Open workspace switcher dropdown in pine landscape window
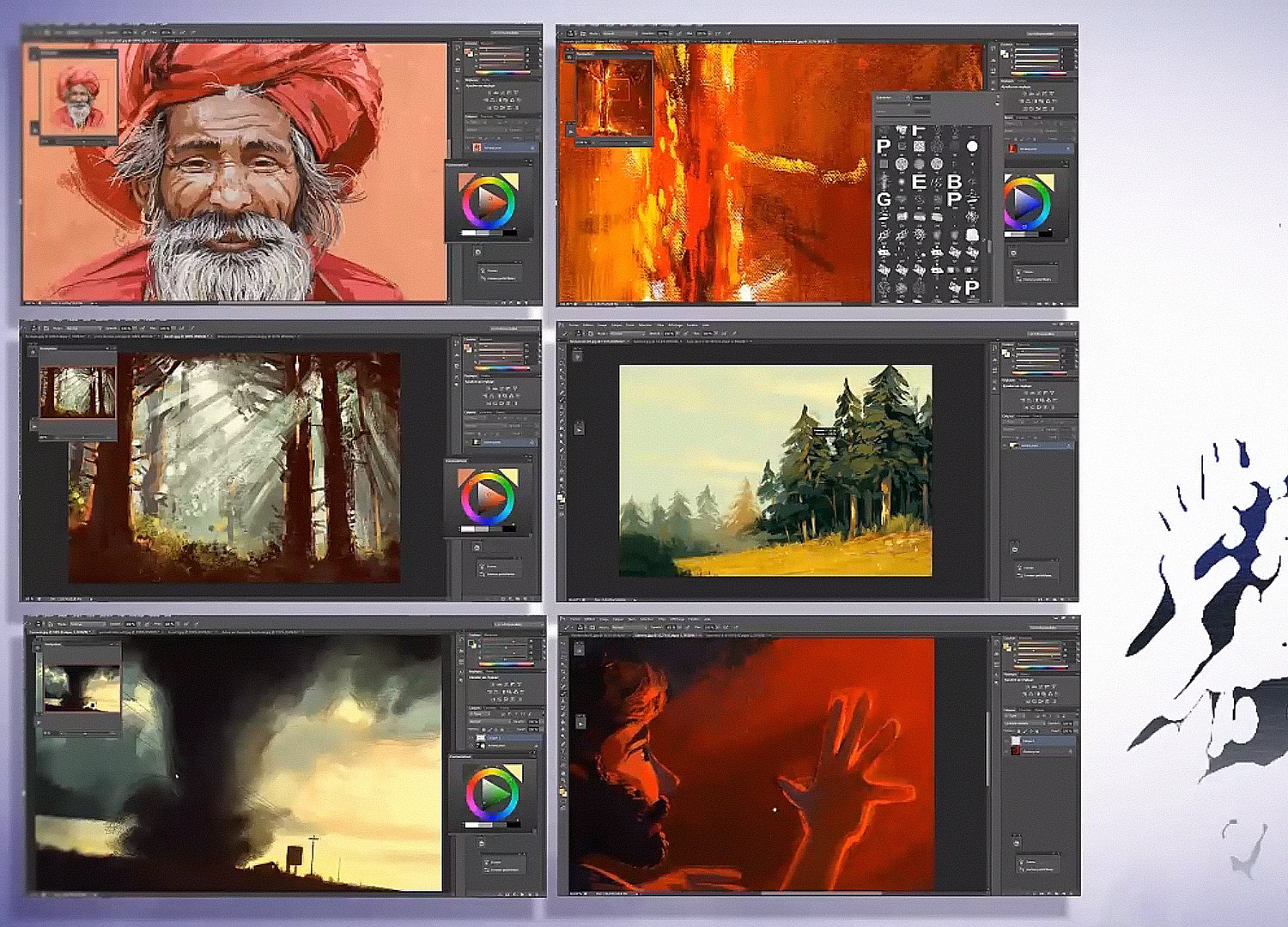1288x927 pixels. click(x=1052, y=334)
